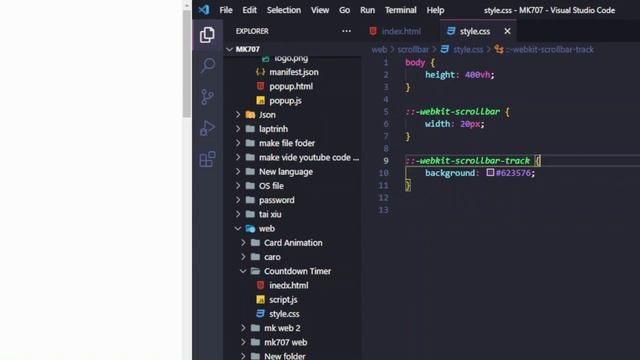The width and height of the screenshot is (640, 360).
Task: Click the web folder icon
Action: (250, 229)
